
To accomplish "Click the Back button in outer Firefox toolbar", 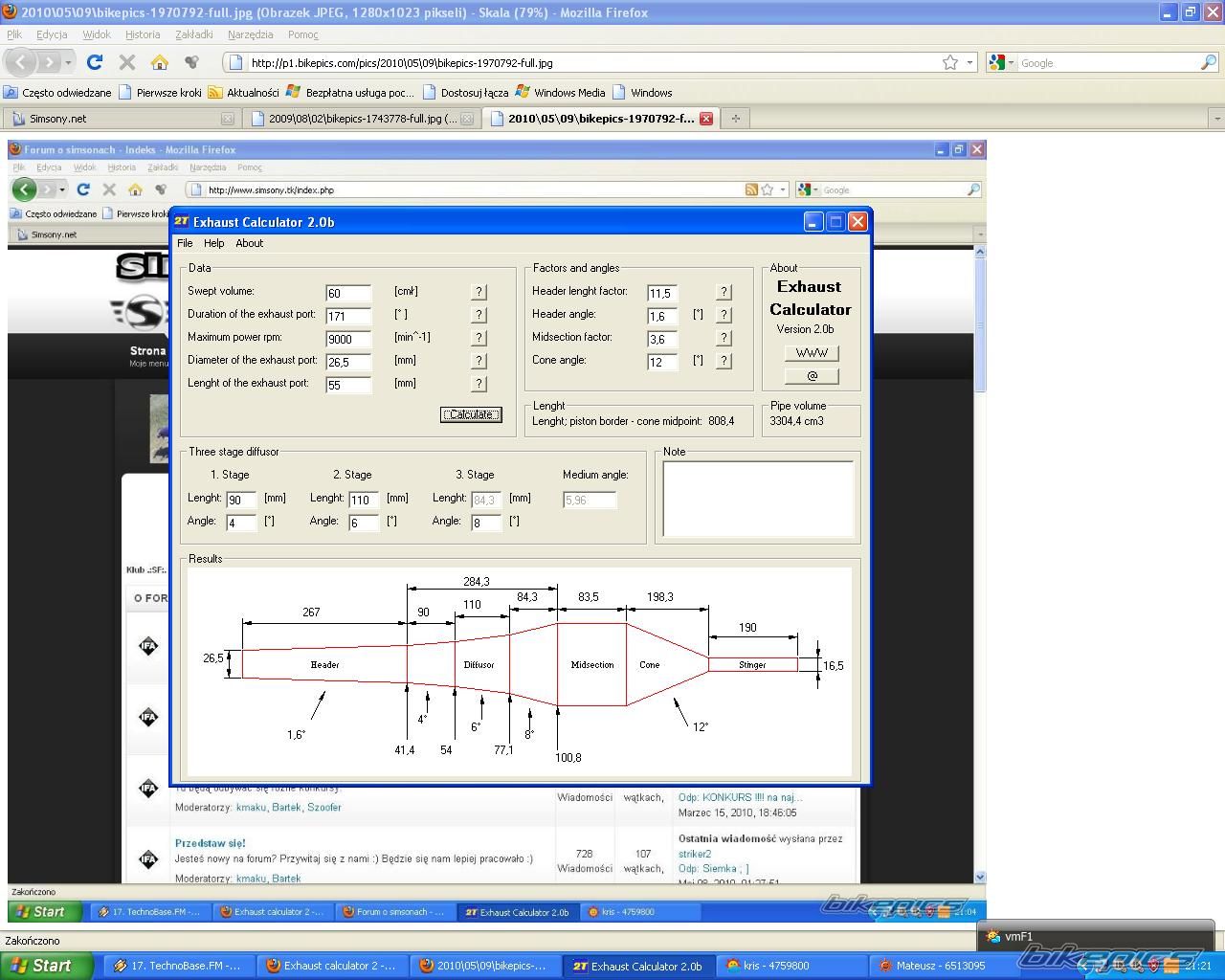I will tap(21, 62).
